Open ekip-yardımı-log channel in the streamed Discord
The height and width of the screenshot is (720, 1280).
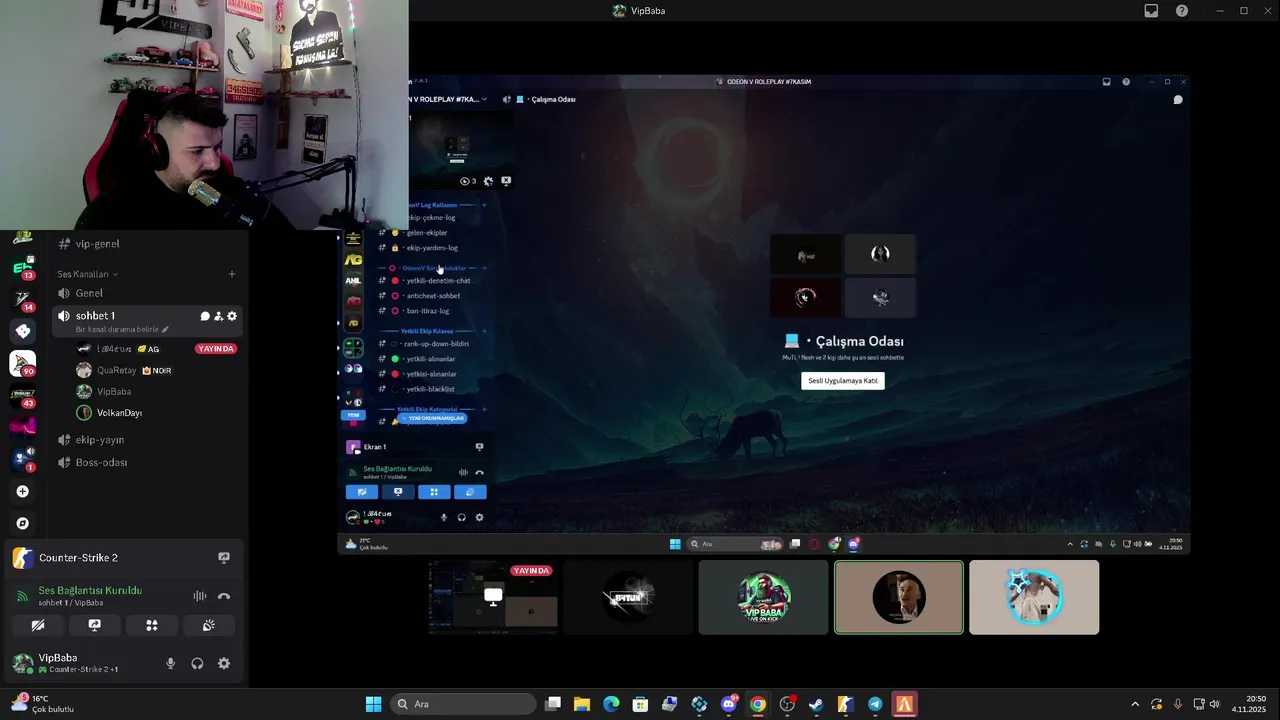[x=432, y=248]
